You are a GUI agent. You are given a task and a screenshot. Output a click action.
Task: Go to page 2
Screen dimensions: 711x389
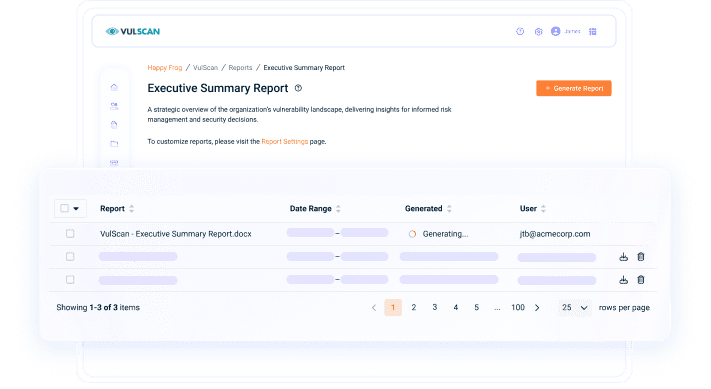tap(414, 307)
